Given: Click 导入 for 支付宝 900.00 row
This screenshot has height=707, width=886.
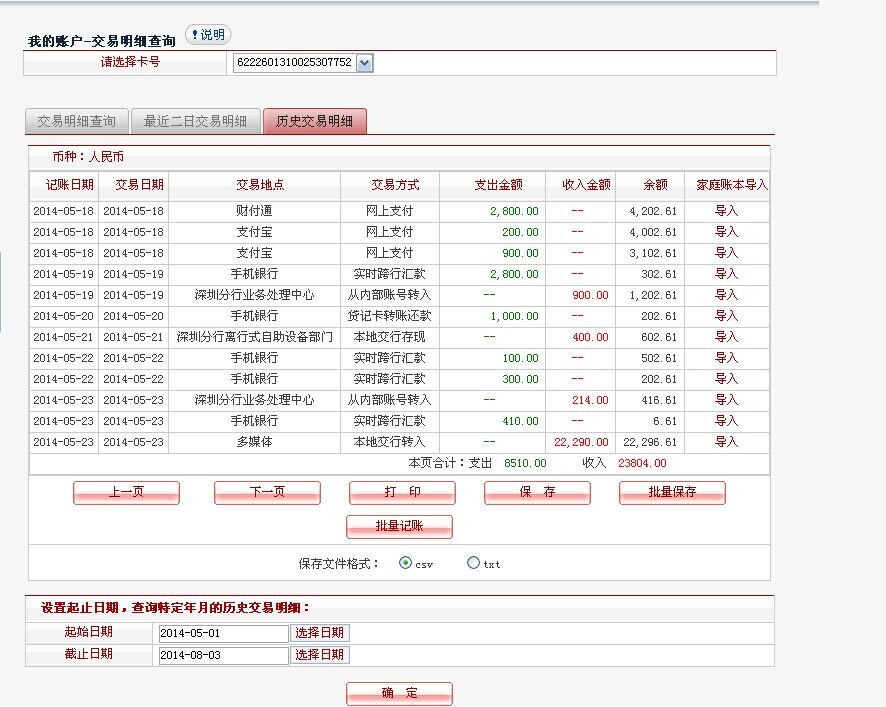Looking at the screenshot, I should (x=727, y=253).
